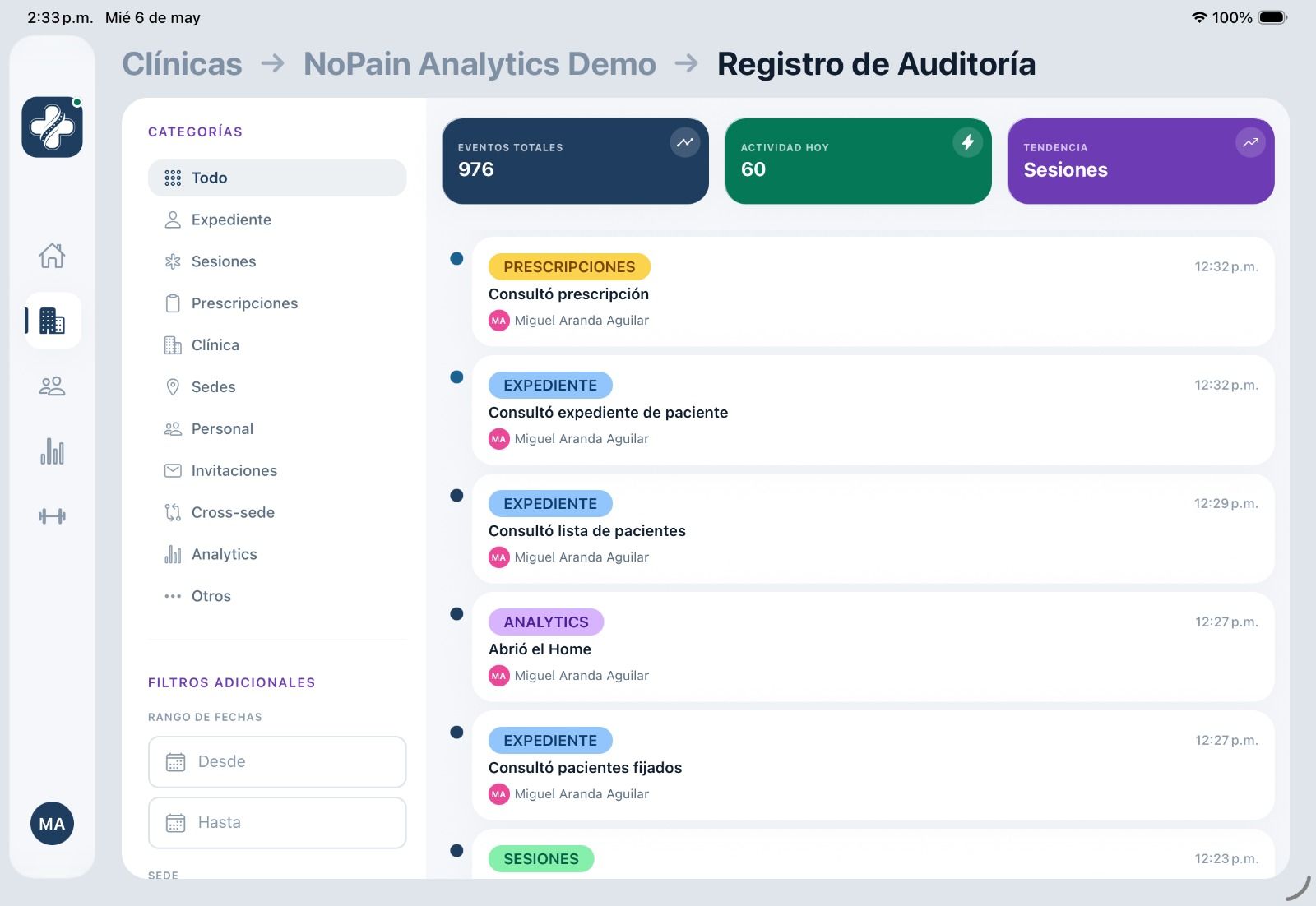This screenshot has height=906, width=1316.
Task: Select the Clinics building icon in sidebar
Action: [x=52, y=321]
